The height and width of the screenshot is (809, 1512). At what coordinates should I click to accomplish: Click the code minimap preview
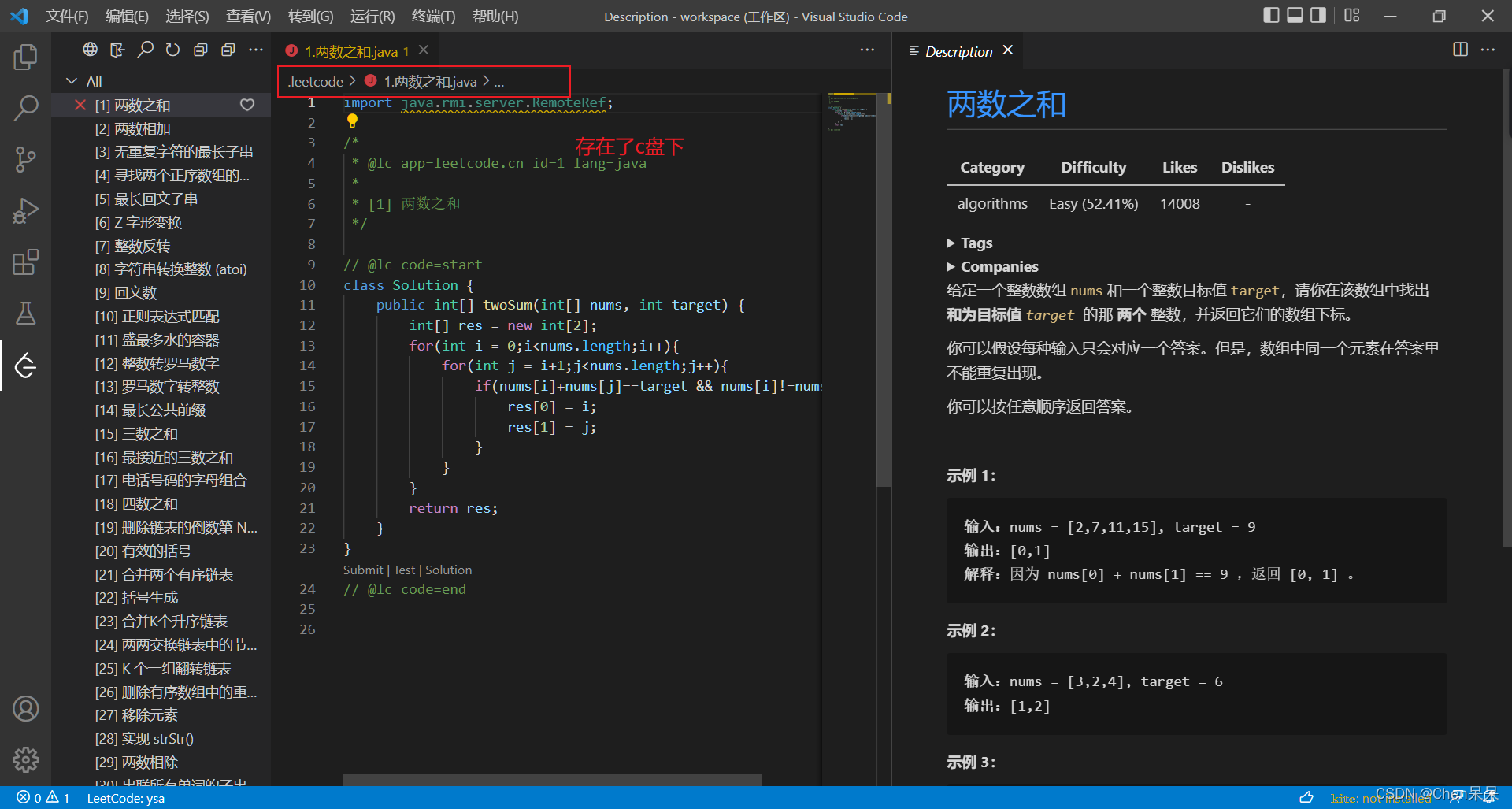(852, 113)
